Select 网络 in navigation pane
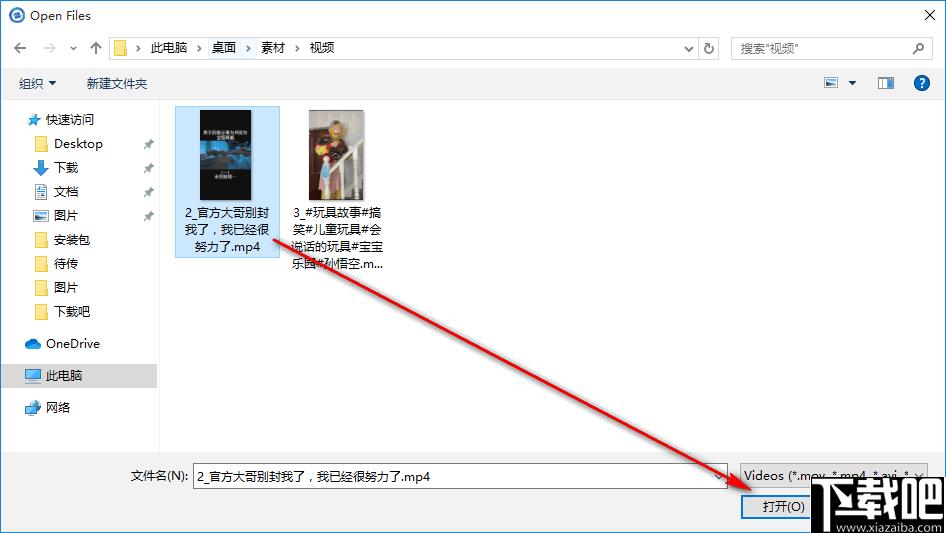This screenshot has width=946, height=533. point(58,407)
